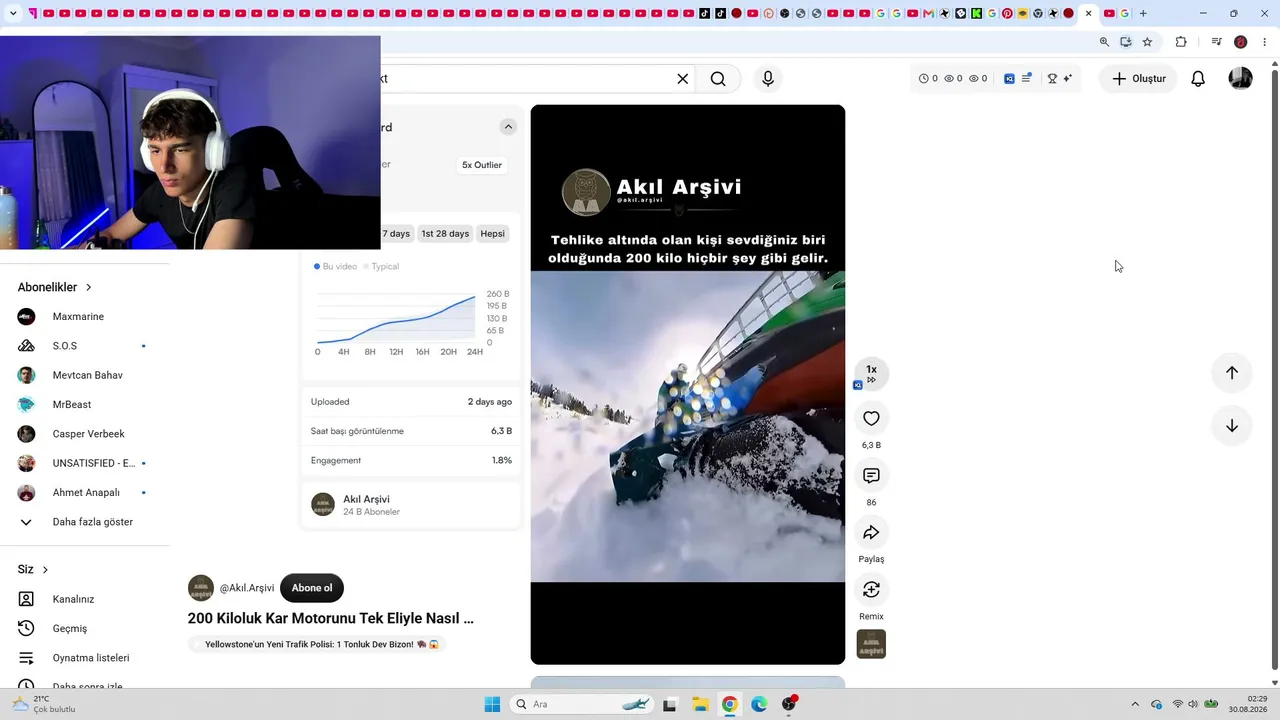1280x720 pixels.
Task: Like the Short with the heart icon
Action: click(x=871, y=419)
